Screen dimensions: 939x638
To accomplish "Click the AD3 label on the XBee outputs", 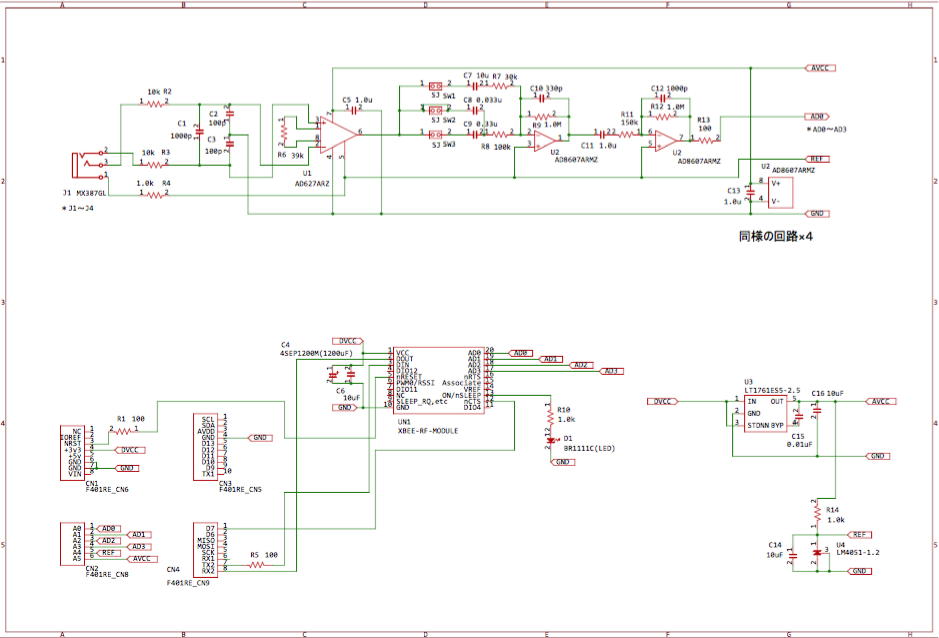I will click(611, 371).
